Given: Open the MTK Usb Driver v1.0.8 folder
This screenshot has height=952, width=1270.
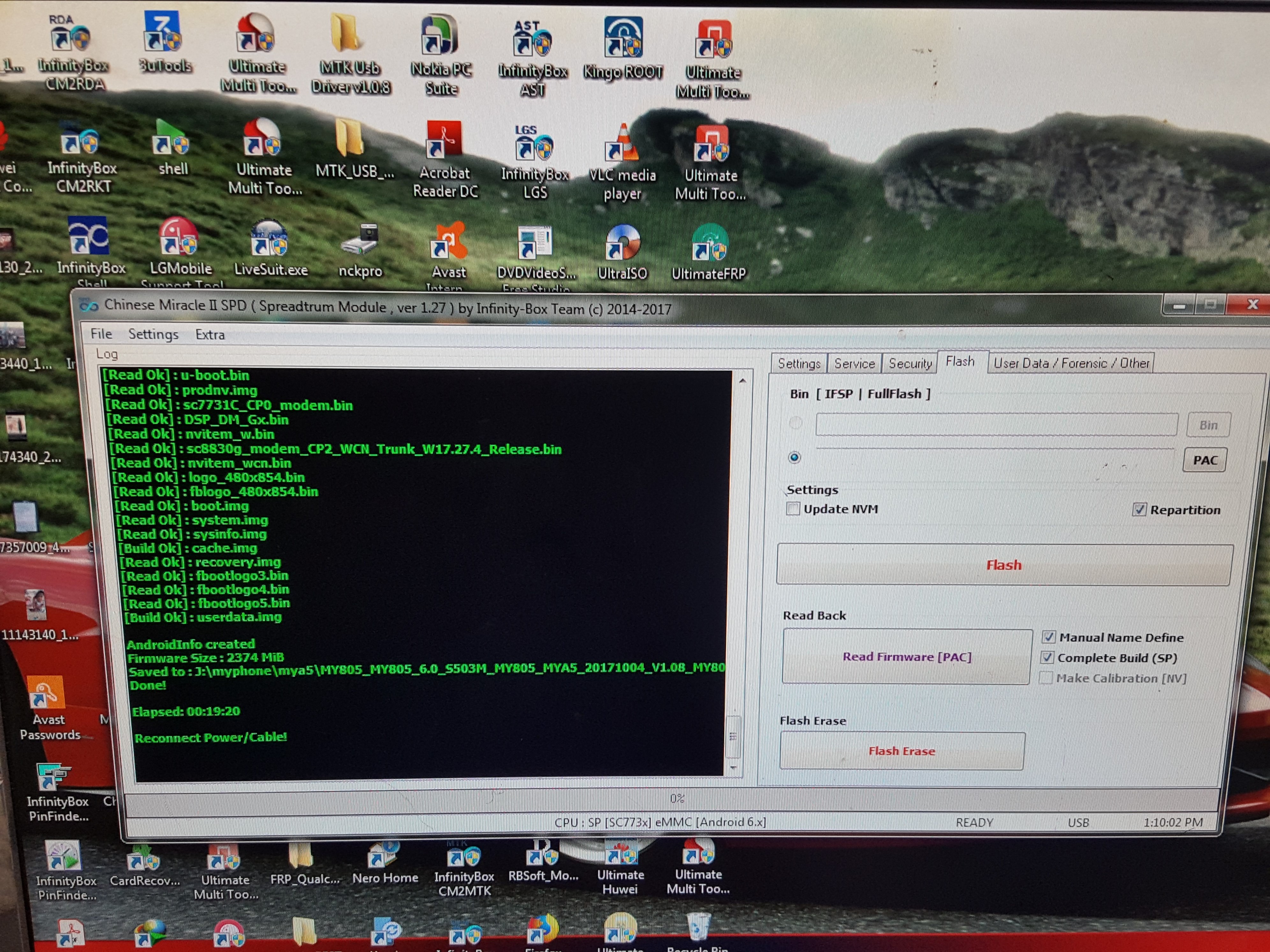Looking at the screenshot, I should coord(350,54).
